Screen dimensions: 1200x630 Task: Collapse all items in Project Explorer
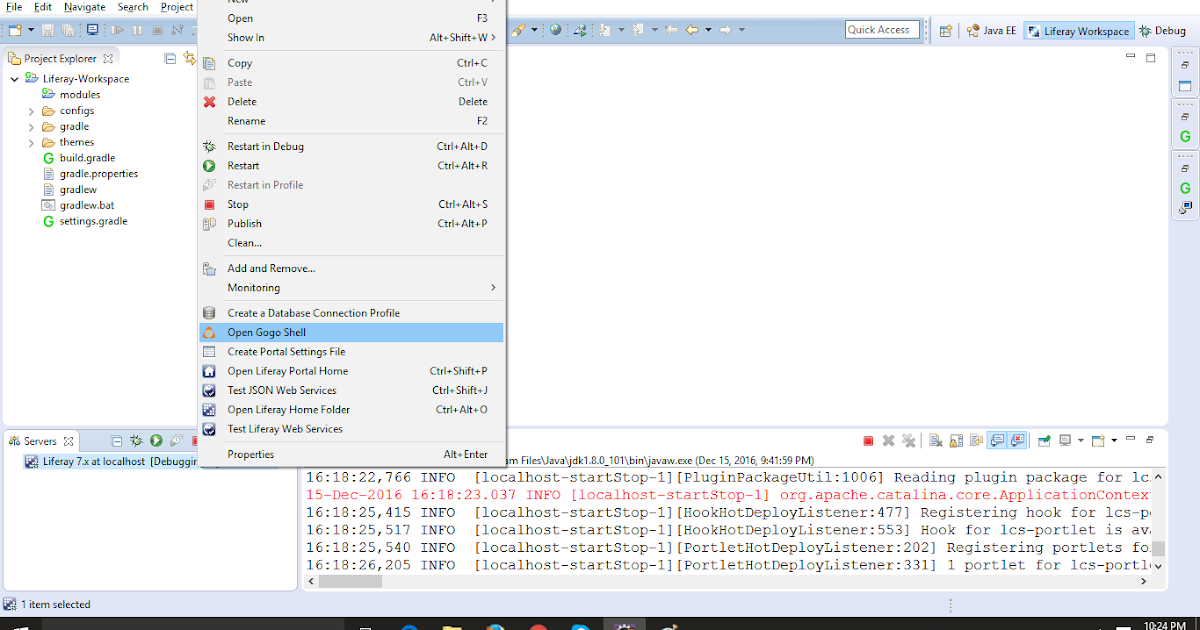point(170,58)
